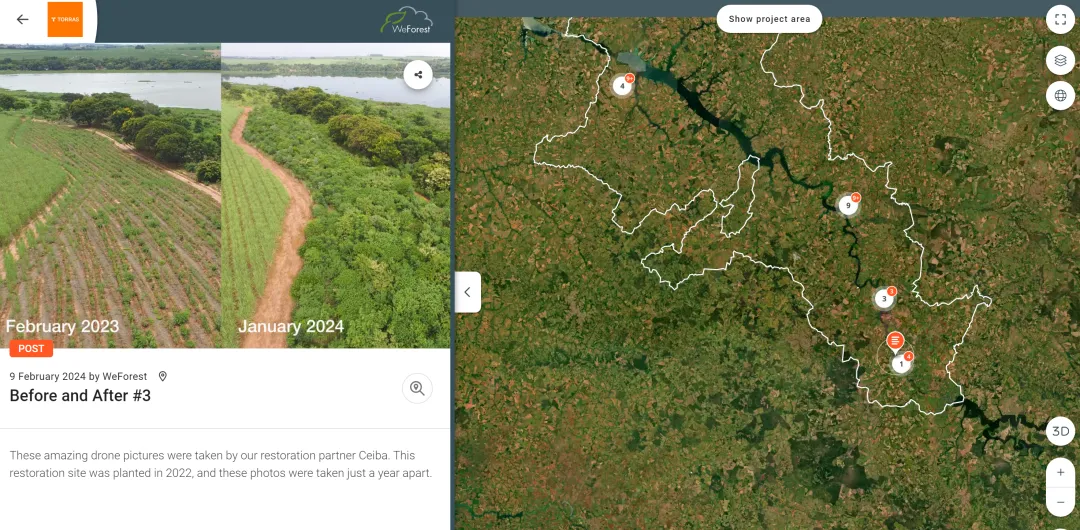The height and width of the screenshot is (530, 1080).
Task: Select the orange post pin on the map
Action: pos(895,341)
